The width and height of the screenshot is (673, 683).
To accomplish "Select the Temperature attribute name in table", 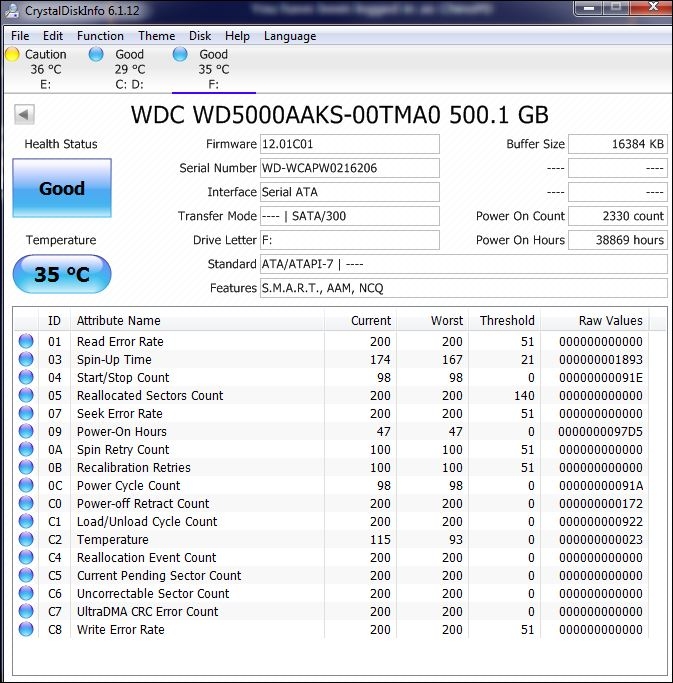I will tap(113, 540).
